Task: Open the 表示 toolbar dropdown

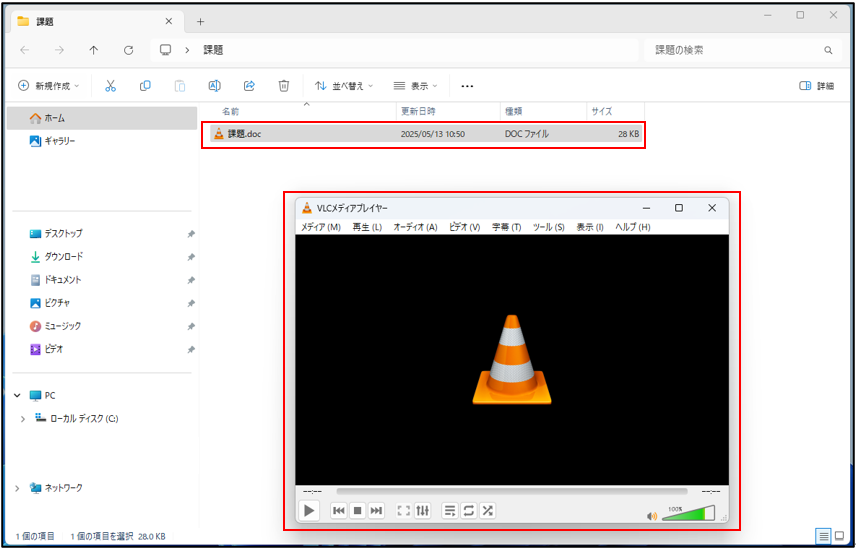Action: [x=415, y=86]
